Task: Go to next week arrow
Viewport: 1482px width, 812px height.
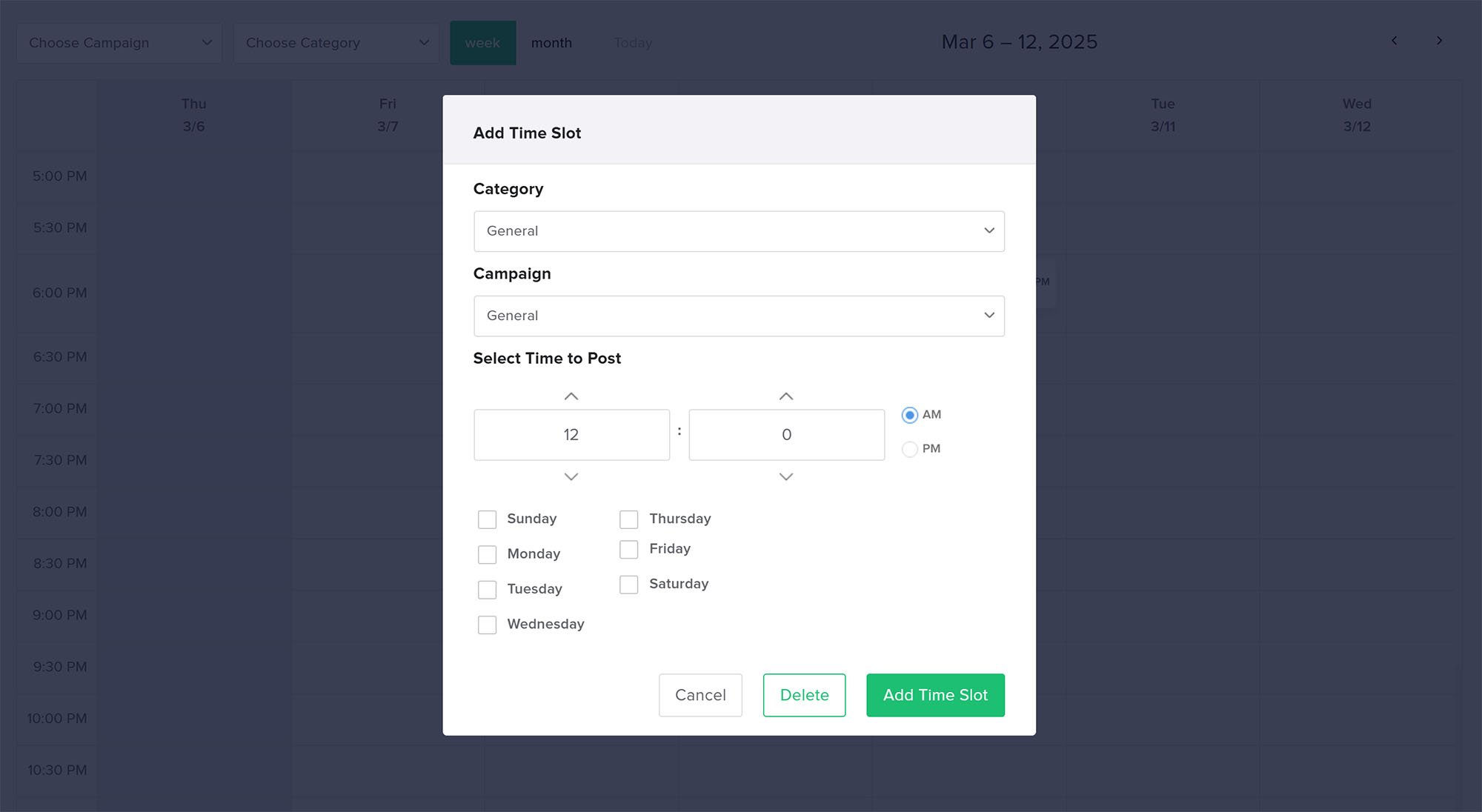Action: click(x=1439, y=41)
